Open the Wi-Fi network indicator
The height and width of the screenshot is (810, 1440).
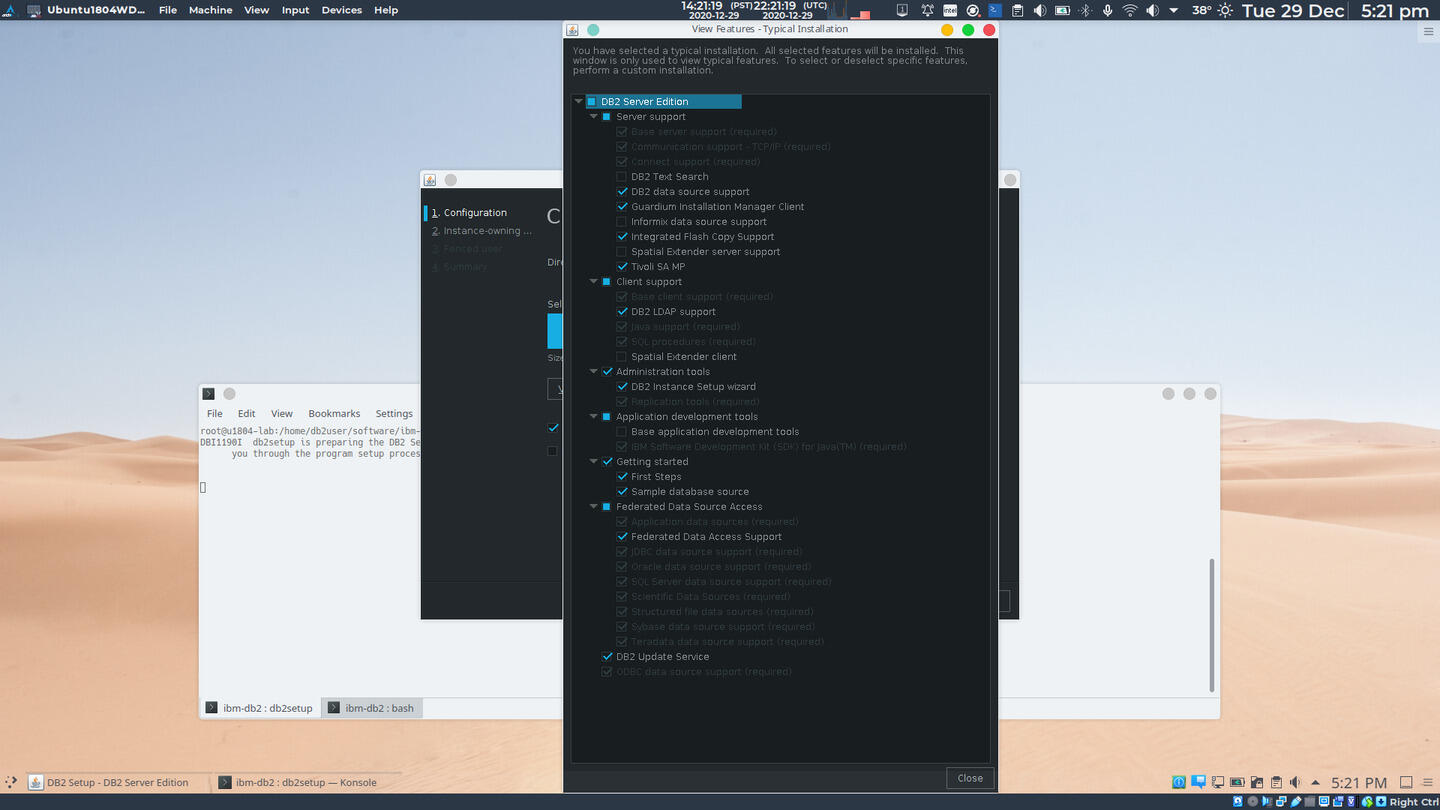(1130, 10)
